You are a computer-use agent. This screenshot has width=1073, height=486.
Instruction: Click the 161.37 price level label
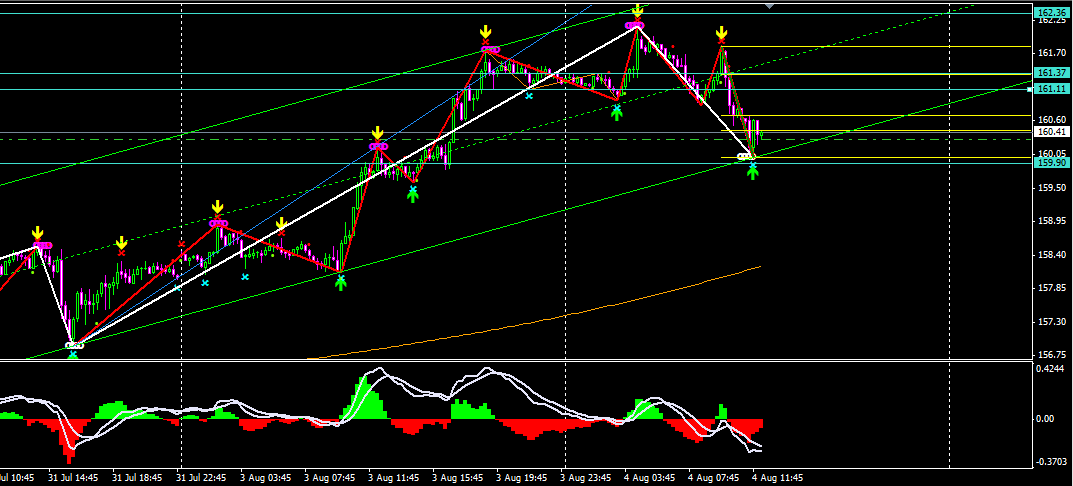pyautogui.click(x=1050, y=73)
